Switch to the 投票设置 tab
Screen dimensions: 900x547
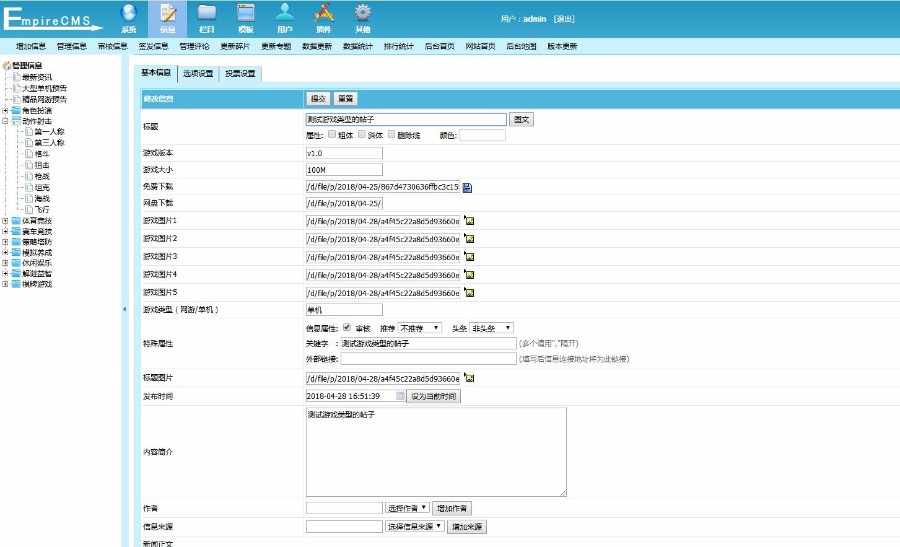coord(240,73)
